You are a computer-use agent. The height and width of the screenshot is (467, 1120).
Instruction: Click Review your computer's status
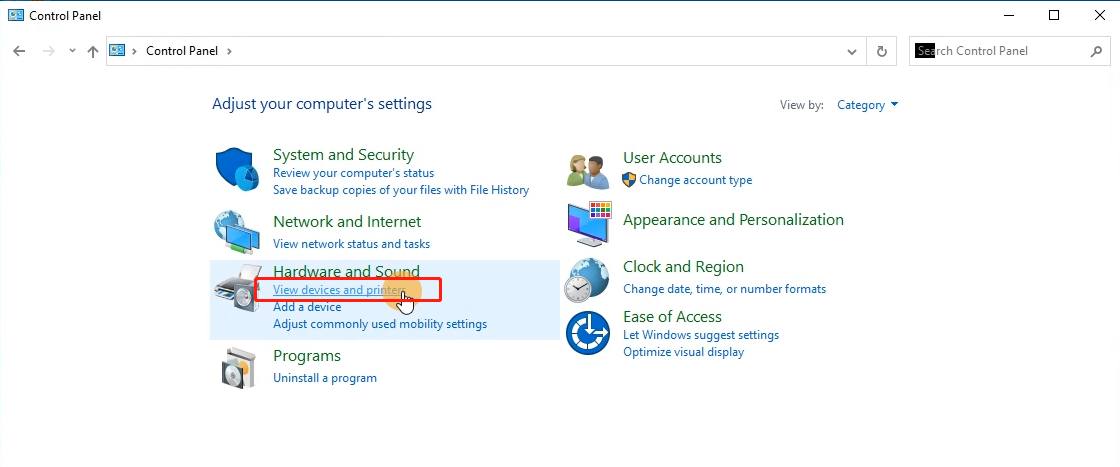(x=354, y=173)
